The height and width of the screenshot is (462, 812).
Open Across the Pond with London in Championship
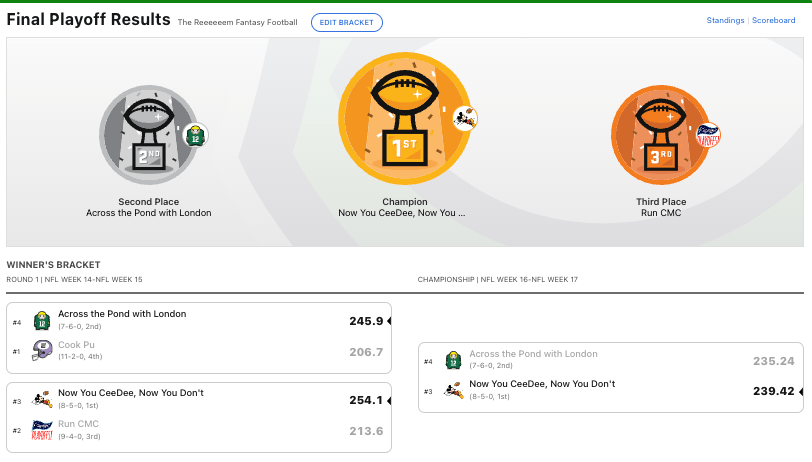(x=533, y=354)
